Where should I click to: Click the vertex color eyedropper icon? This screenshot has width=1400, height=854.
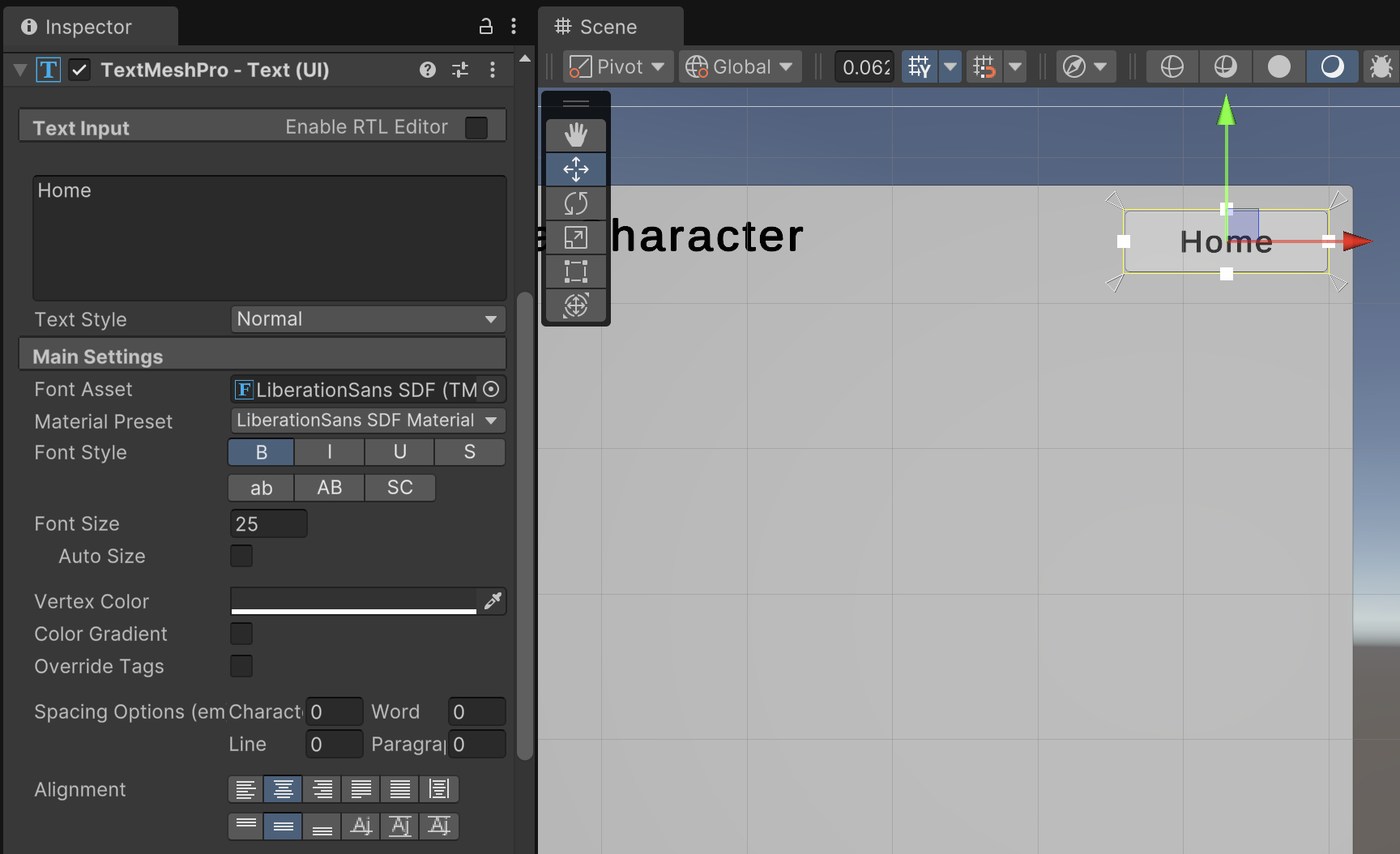click(x=493, y=600)
